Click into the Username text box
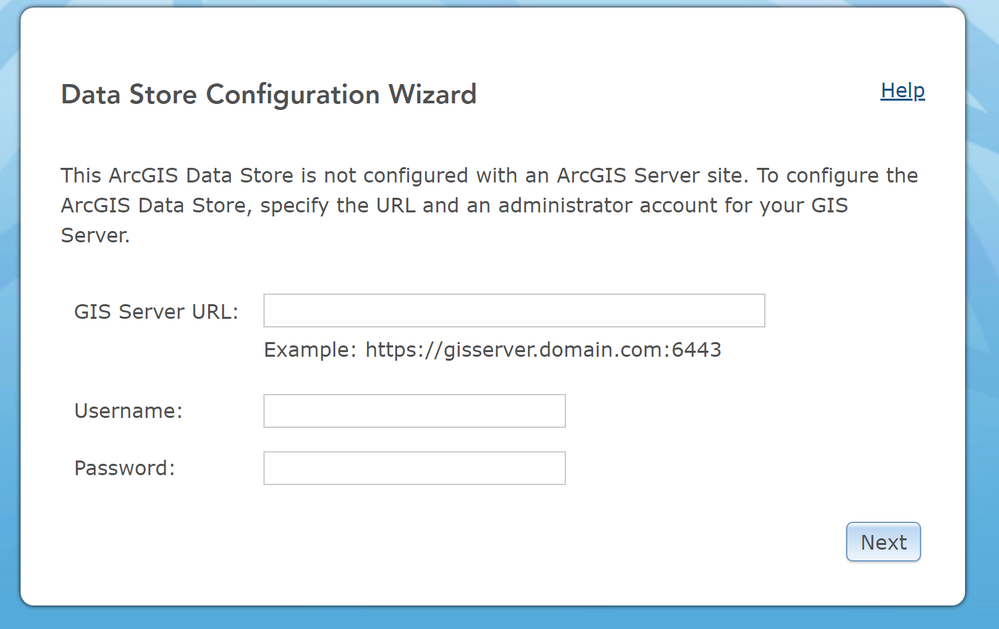This screenshot has width=999, height=629. [414, 411]
